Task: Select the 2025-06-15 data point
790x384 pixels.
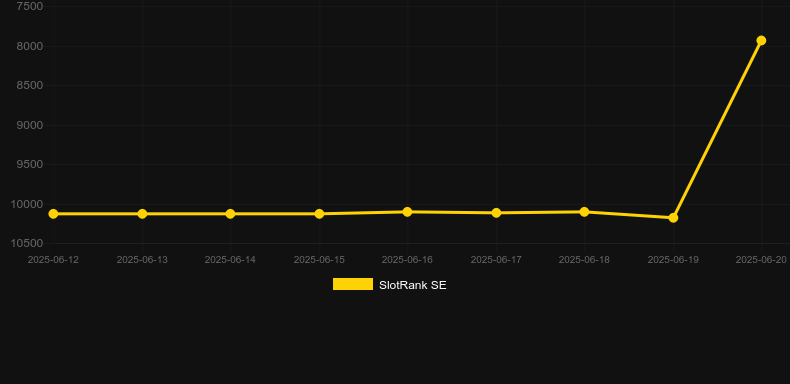Action: [319, 214]
